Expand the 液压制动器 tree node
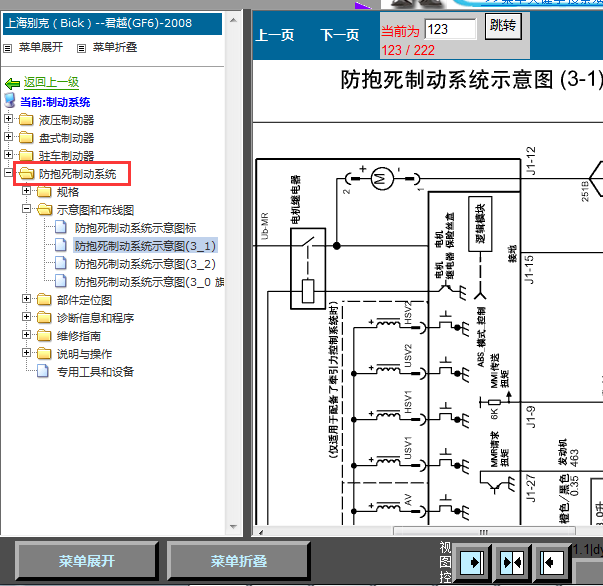Screen dimensions: 603x586 [x=8, y=119]
